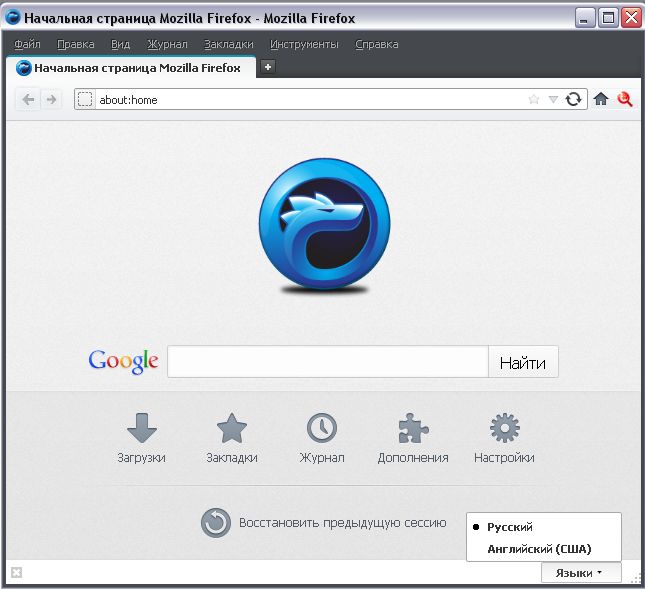Screen dimensions: 645x590
Task: Open the Инструменты menu
Action: coord(304,44)
